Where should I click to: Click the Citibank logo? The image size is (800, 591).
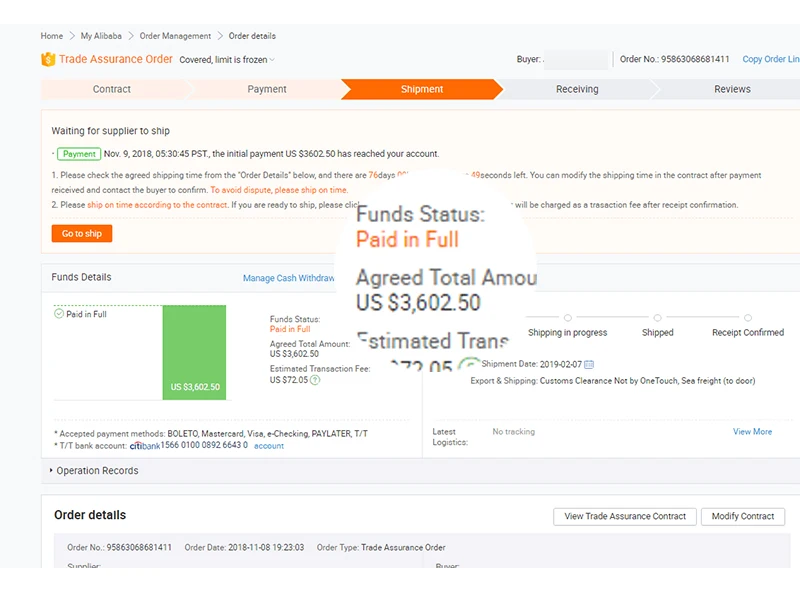pyautogui.click(x=144, y=446)
